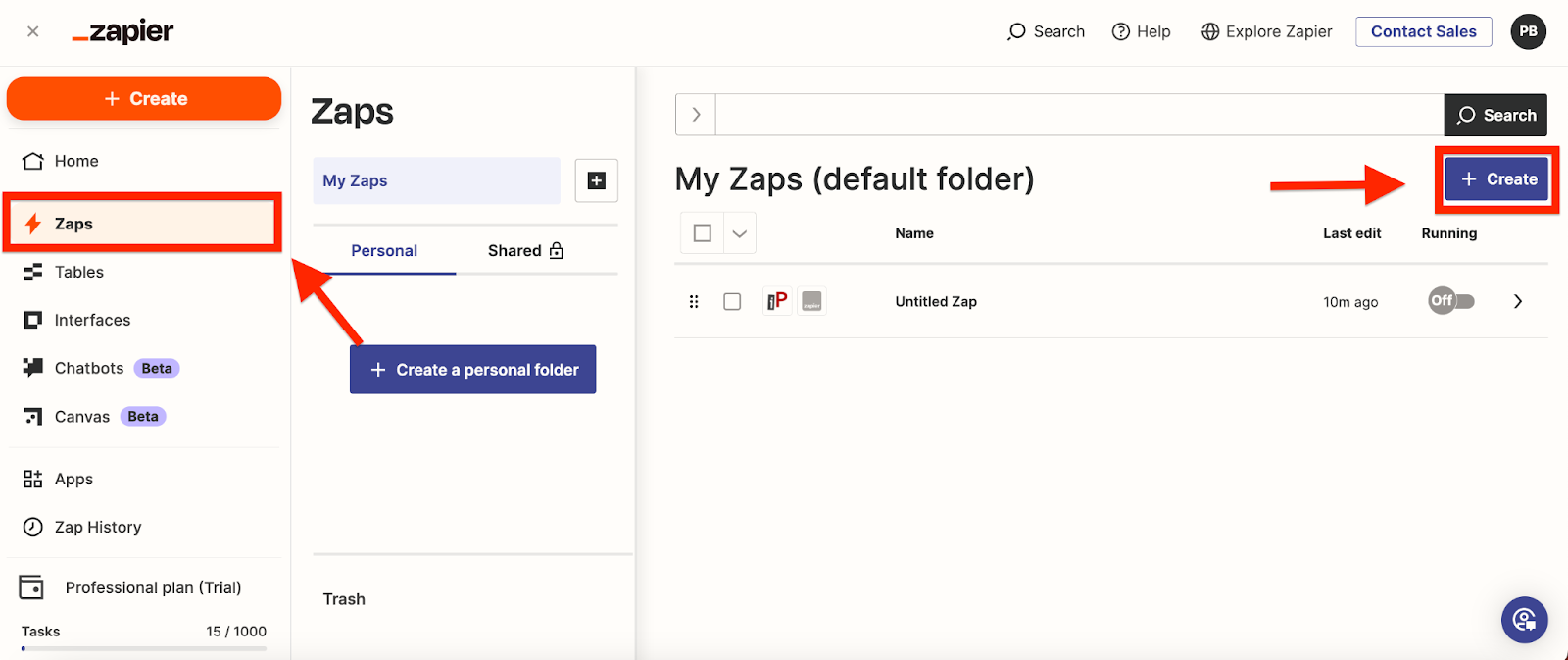Click the red P app icon on Untitled Zap
The width and height of the screenshot is (1568, 660).
[x=777, y=301]
